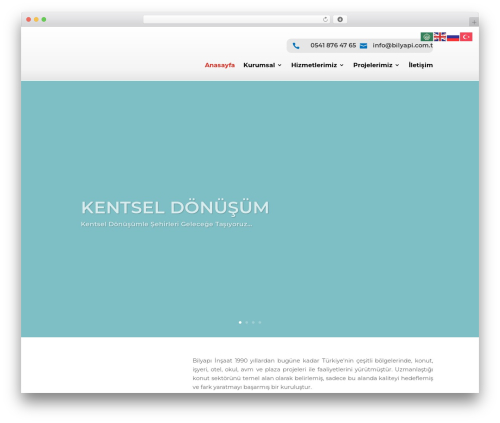Image resolution: width=500 pixels, height=423 pixels.
Task: Click the browser reader button beside address bar
Action: tap(340, 19)
